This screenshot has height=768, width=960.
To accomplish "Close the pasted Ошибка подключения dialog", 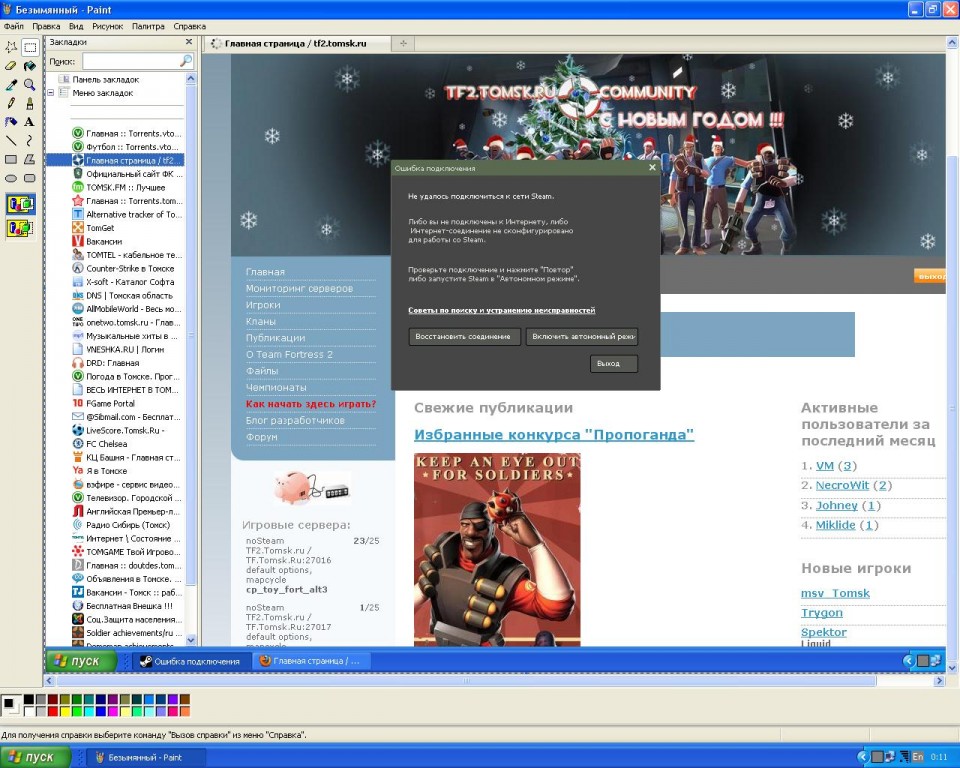I will [652, 167].
